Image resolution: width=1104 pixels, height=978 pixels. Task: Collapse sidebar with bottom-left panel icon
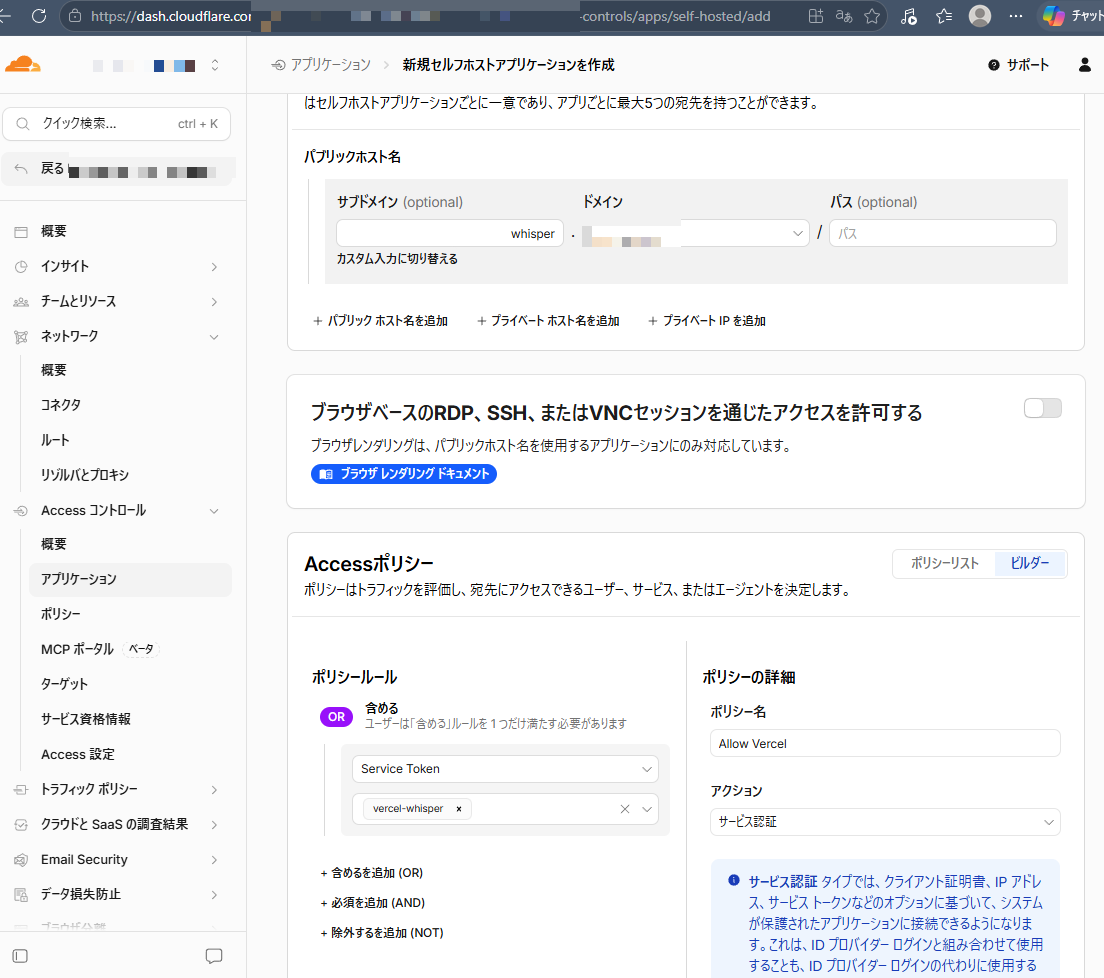point(20,955)
